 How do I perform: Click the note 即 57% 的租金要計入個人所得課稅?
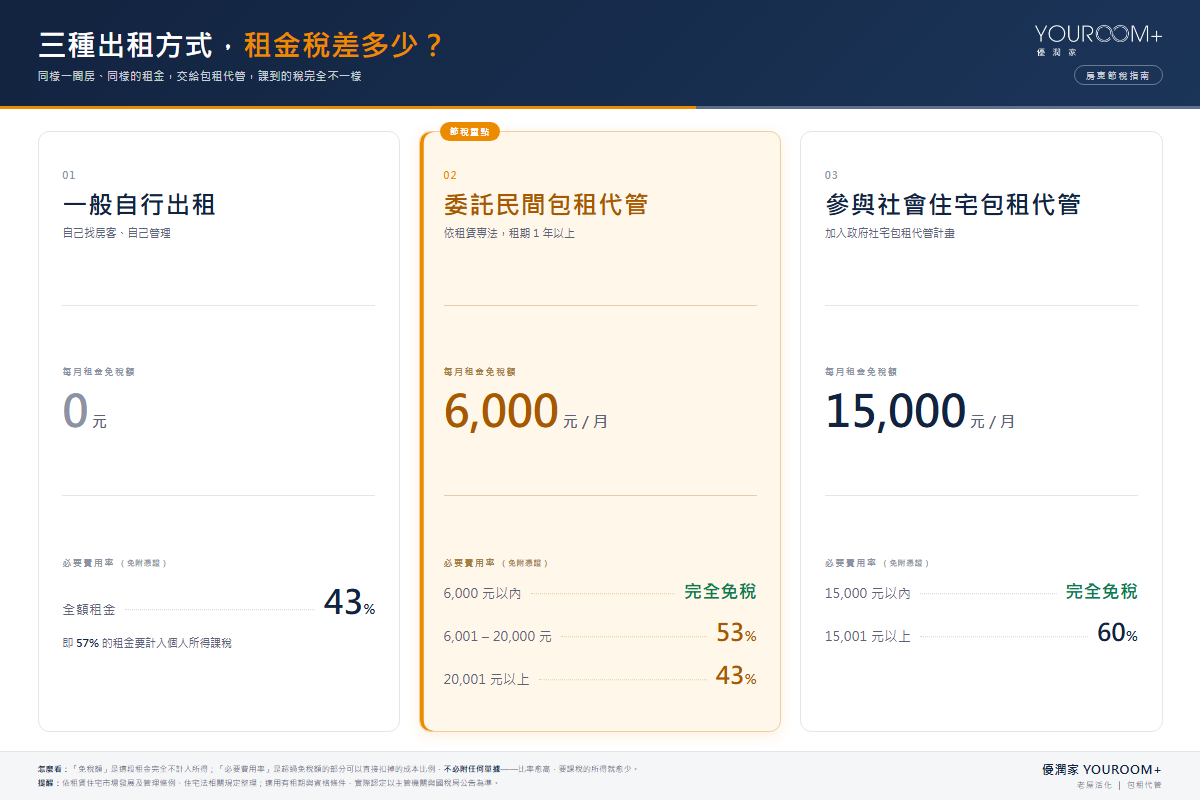pos(147,643)
